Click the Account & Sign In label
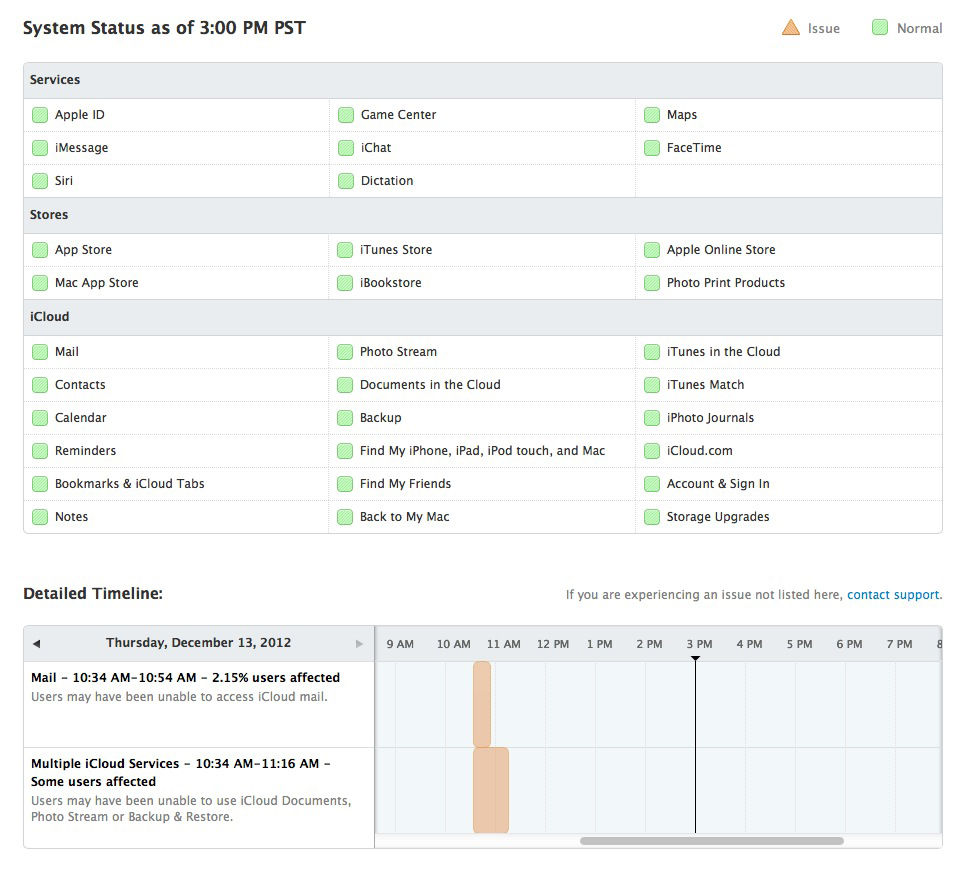Viewport: 966px width, 870px height. pyautogui.click(x=718, y=484)
